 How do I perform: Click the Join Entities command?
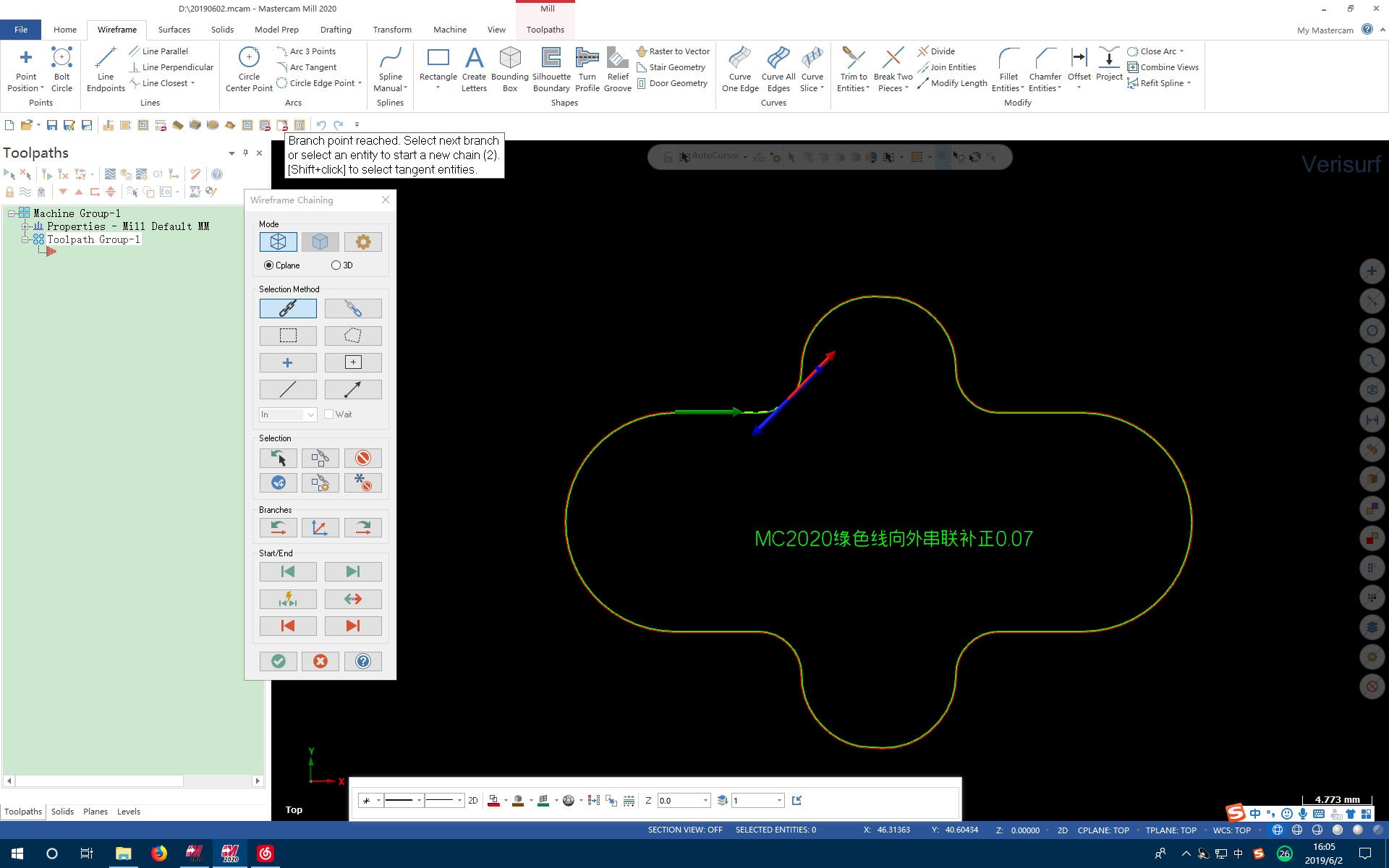952,67
